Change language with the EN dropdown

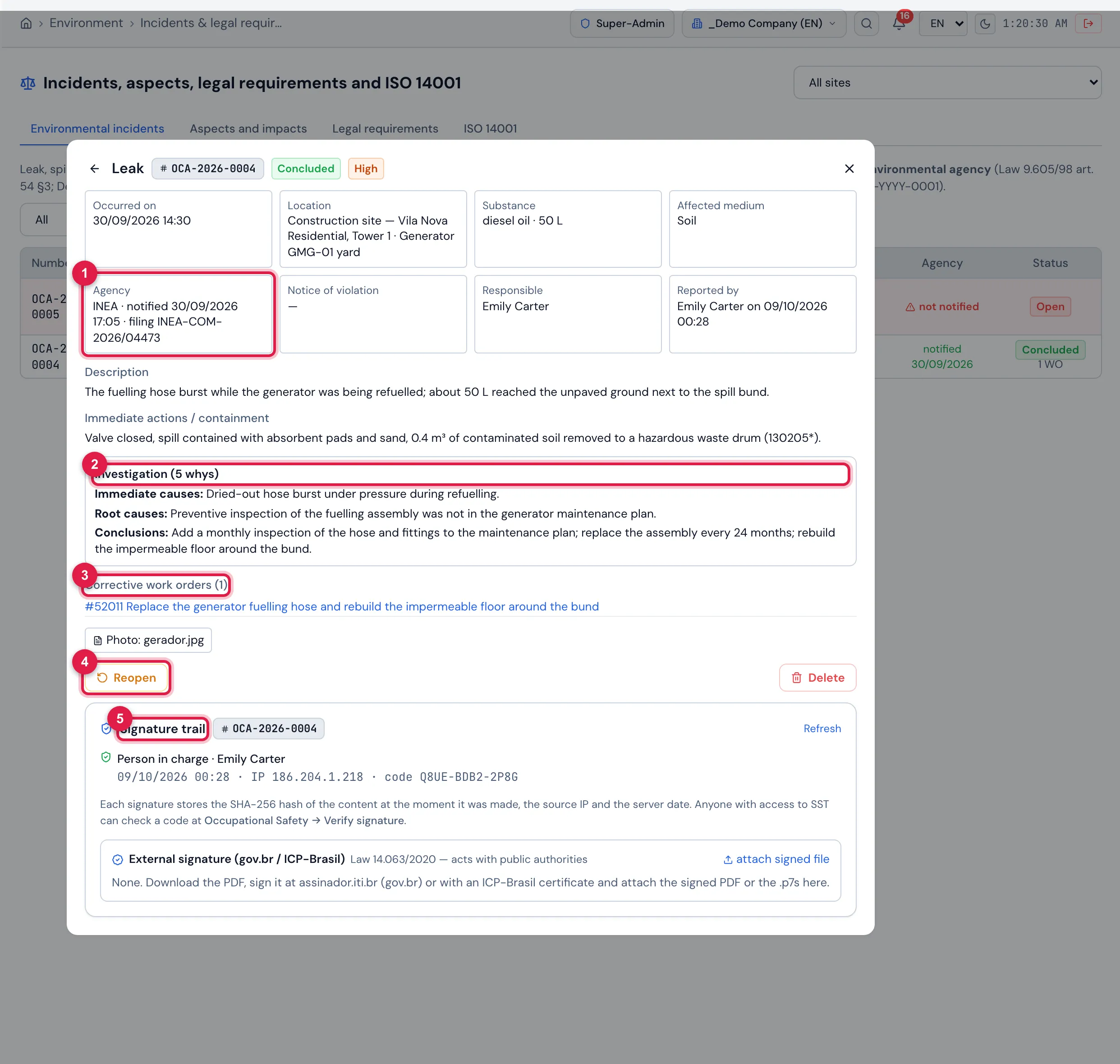click(x=942, y=24)
